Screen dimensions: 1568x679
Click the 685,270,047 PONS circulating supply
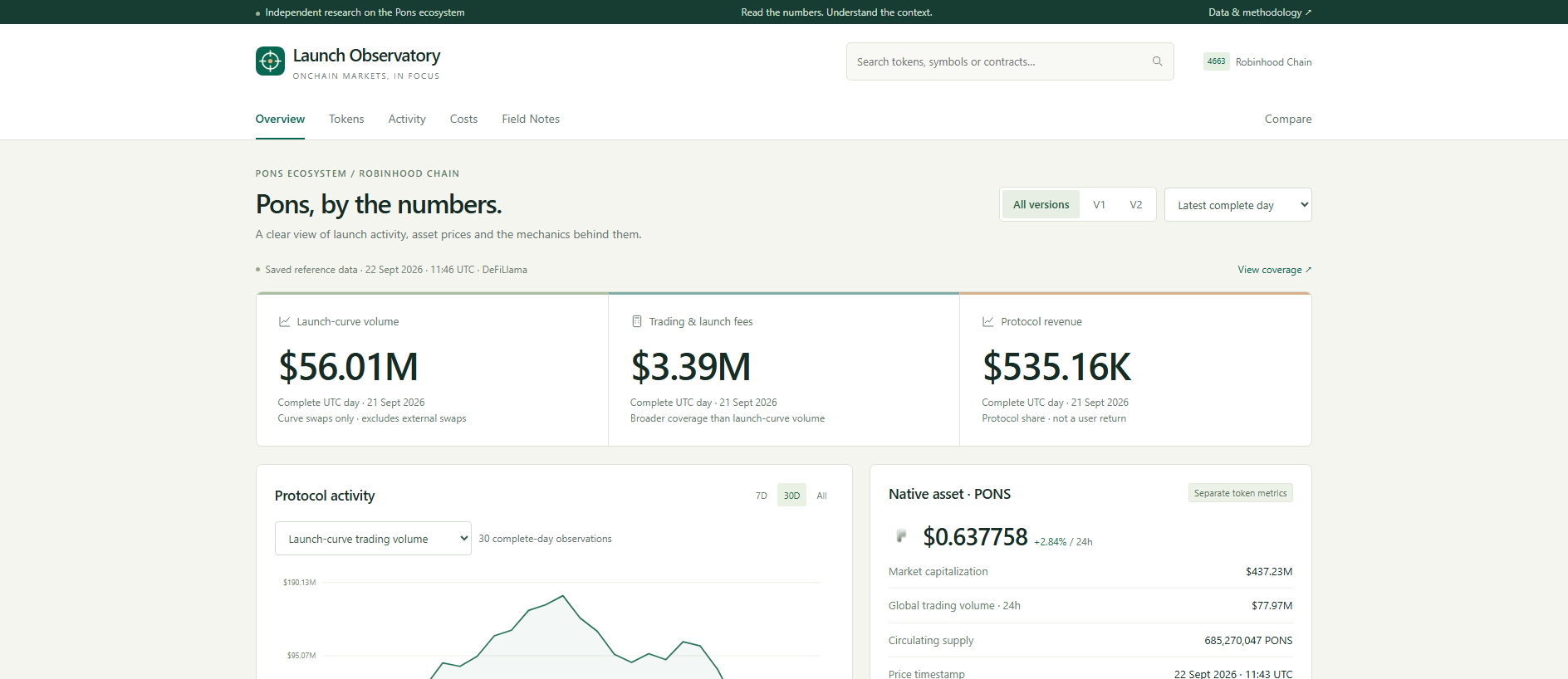point(1248,641)
